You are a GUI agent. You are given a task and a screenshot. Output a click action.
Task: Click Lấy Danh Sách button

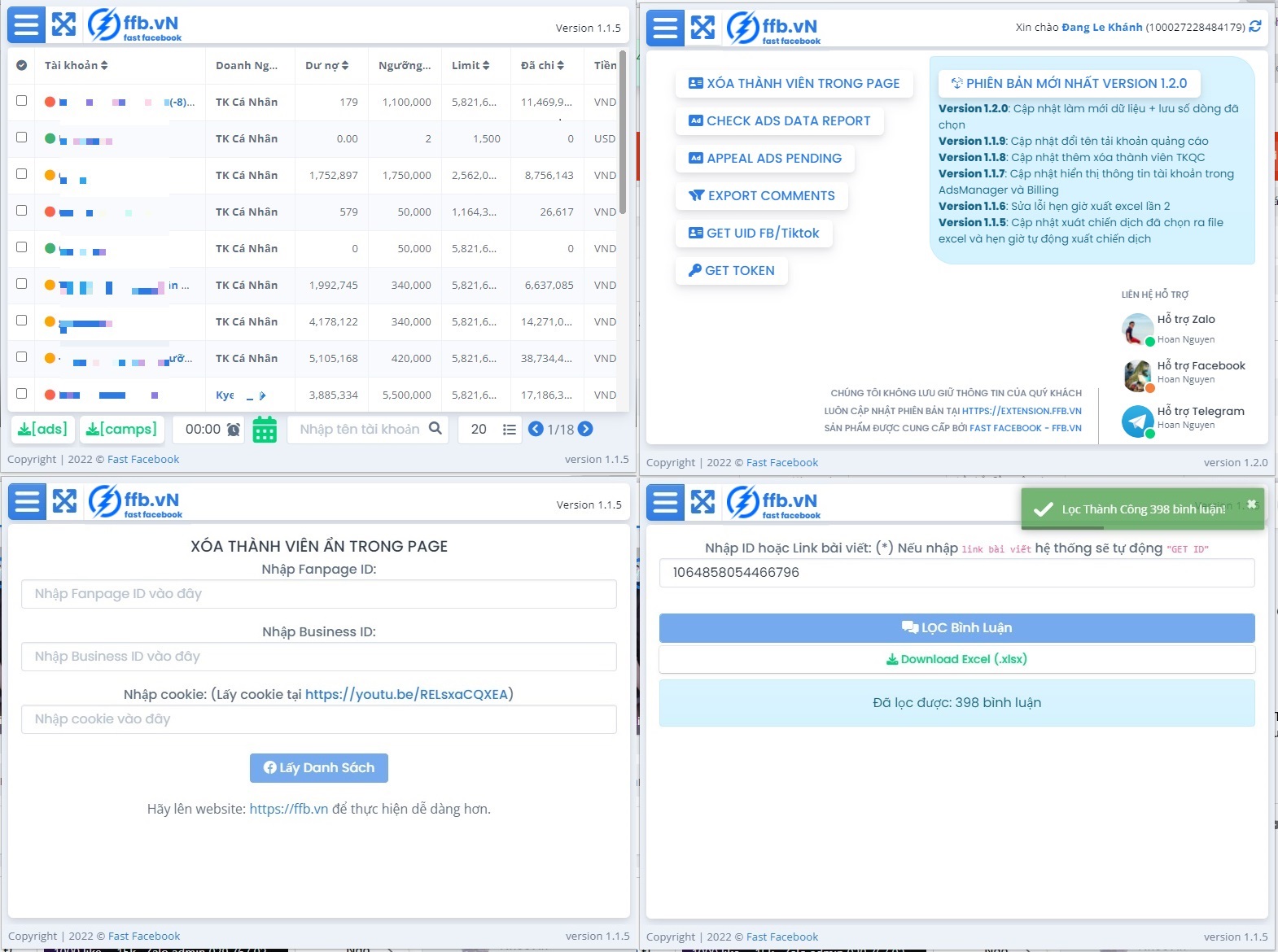pyautogui.click(x=319, y=767)
